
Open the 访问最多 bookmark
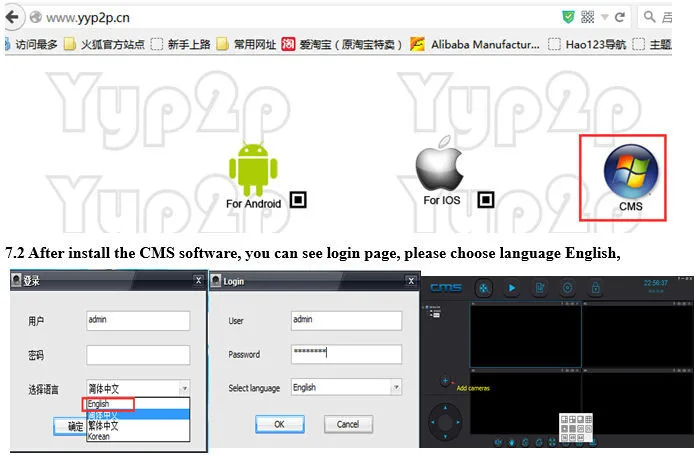(31, 44)
